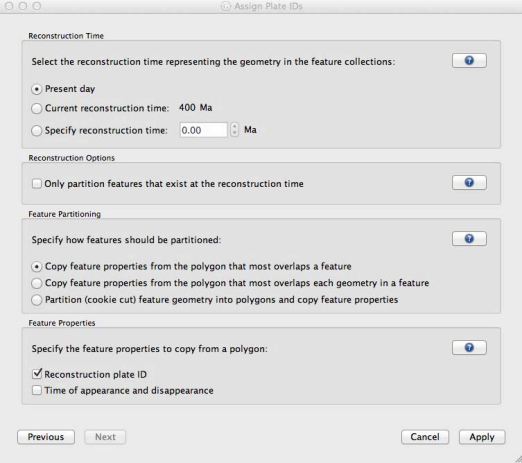Go back with the Previous button
Viewport: 522px width, 463px height.
click(46, 437)
